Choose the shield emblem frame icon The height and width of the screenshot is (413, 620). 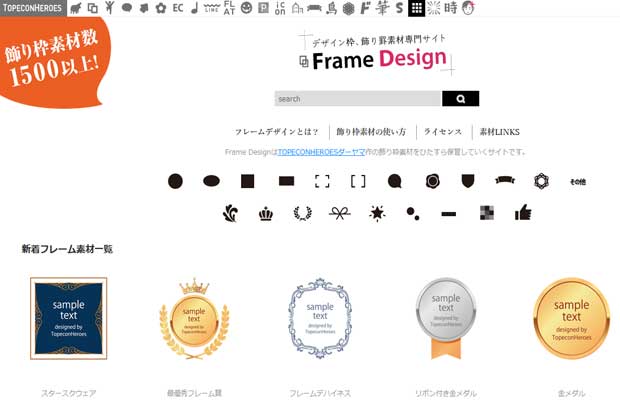pyautogui.click(x=468, y=181)
